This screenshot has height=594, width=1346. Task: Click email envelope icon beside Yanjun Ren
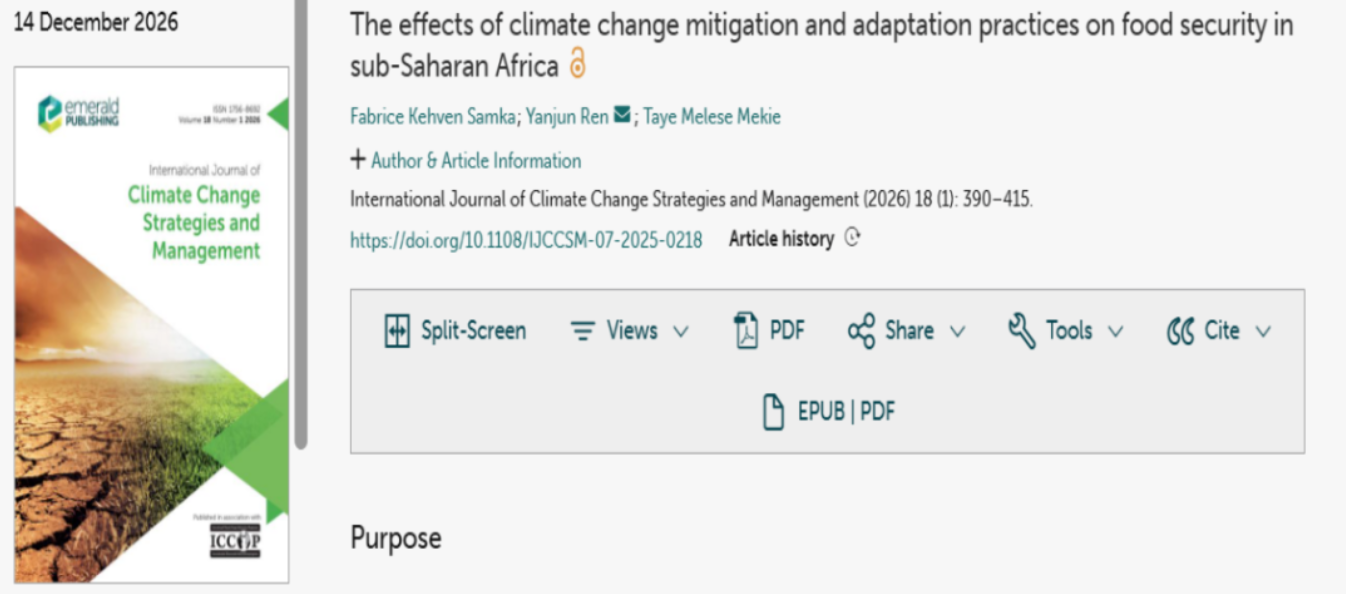coord(622,116)
